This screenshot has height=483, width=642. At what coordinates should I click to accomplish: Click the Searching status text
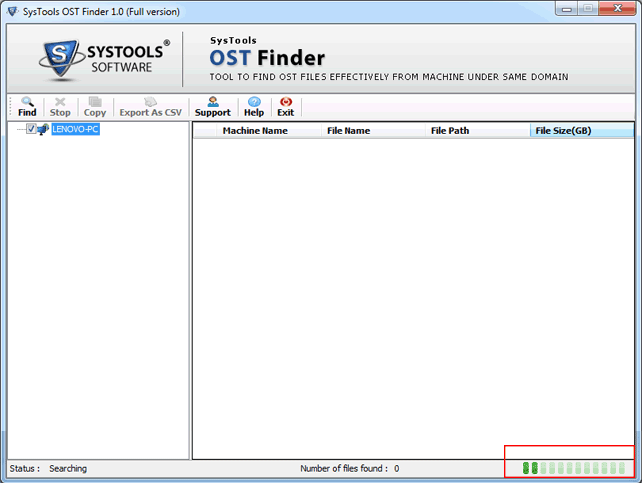pos(68,468)
